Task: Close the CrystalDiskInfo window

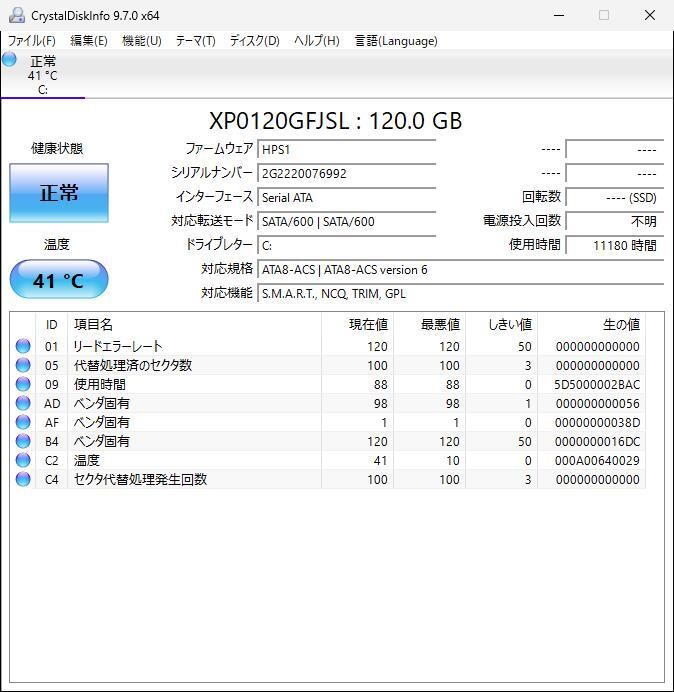Action: [x=650, y=15]
